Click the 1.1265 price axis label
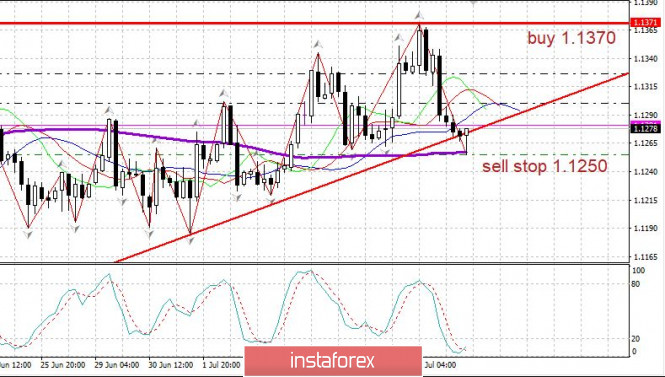Viewport: 665px width, 377px height. [645, 143]
